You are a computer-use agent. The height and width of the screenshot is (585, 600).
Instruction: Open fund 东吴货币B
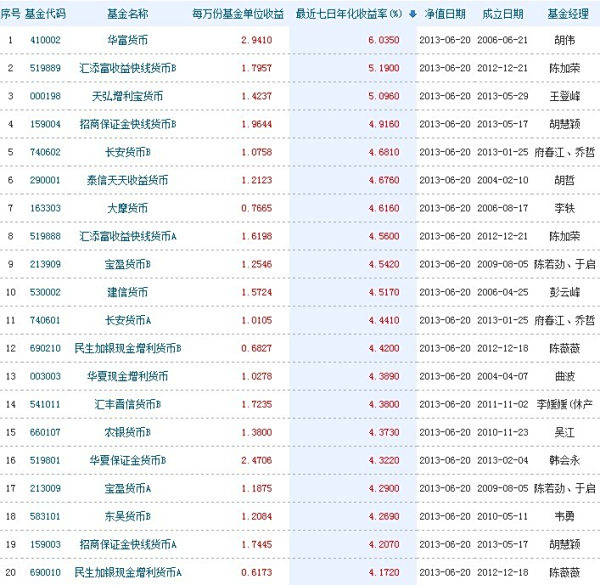click(127, 517)
